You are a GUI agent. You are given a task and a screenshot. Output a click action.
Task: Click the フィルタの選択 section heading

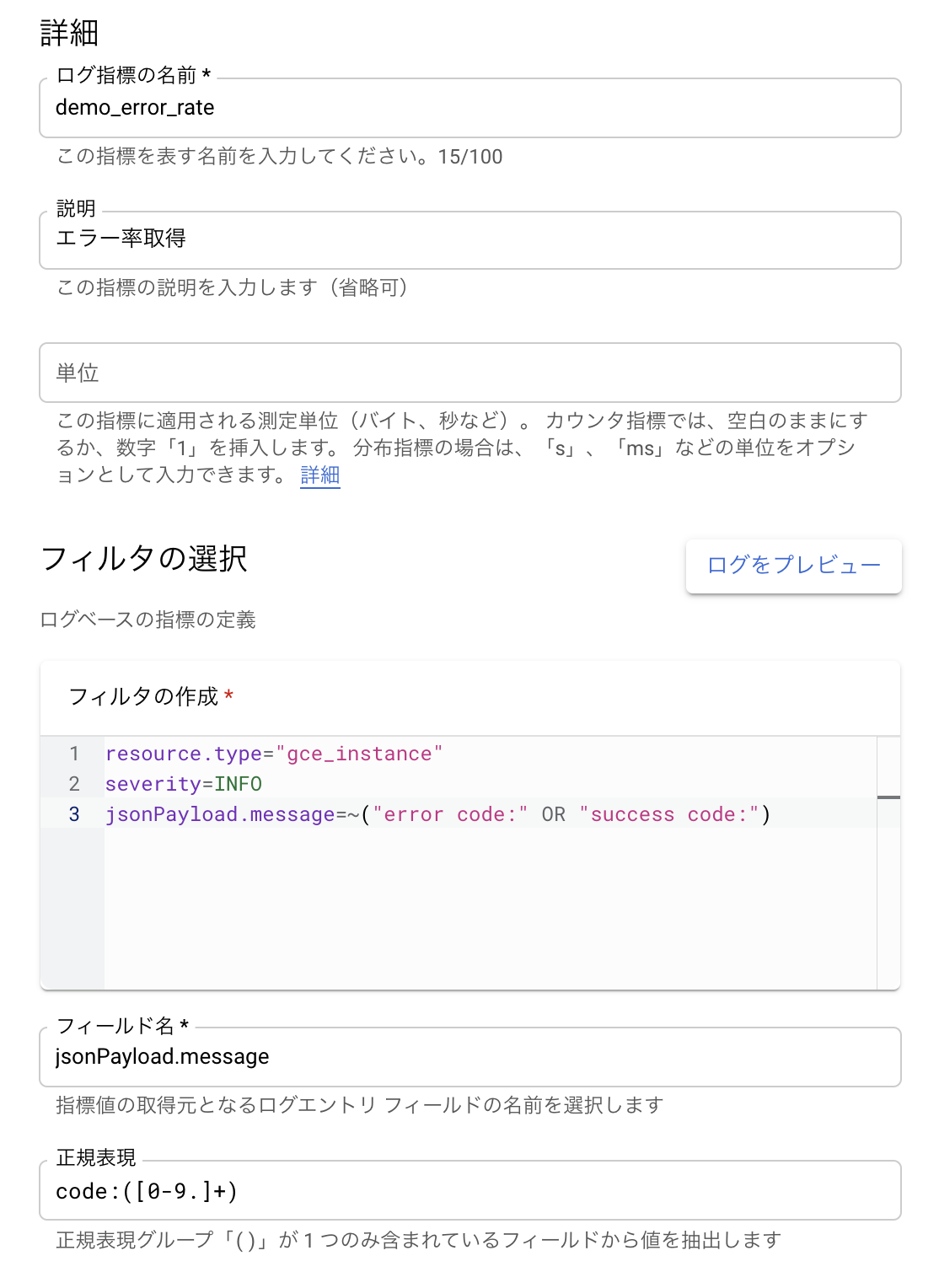[x=144, y=558]
